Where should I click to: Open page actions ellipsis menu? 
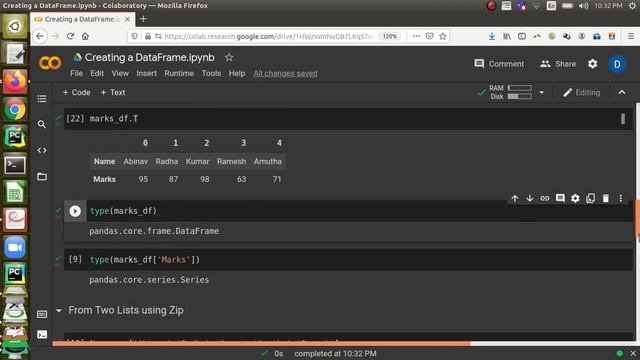pos(416,36)
